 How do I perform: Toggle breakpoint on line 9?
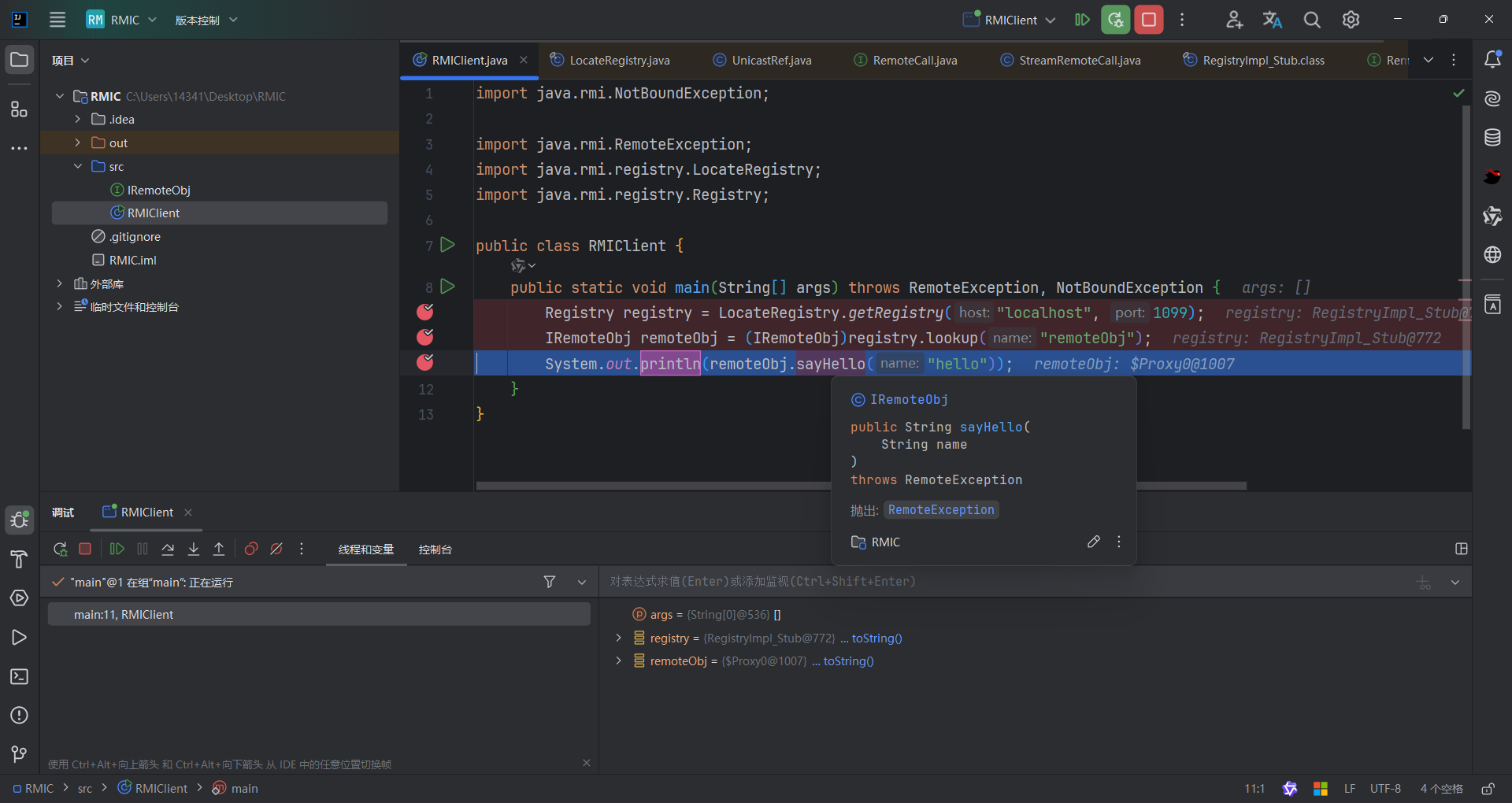pos(425,313)
